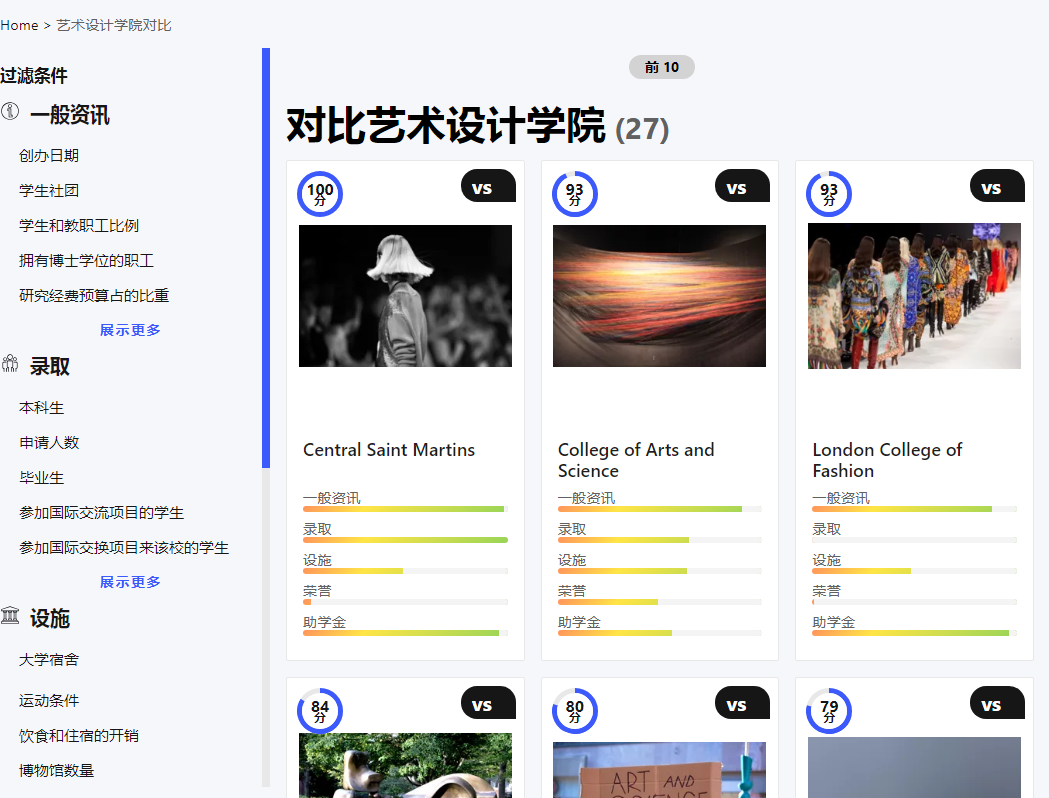Click the 84分 score circle
1049x798 pixels.
click(320, 711)
